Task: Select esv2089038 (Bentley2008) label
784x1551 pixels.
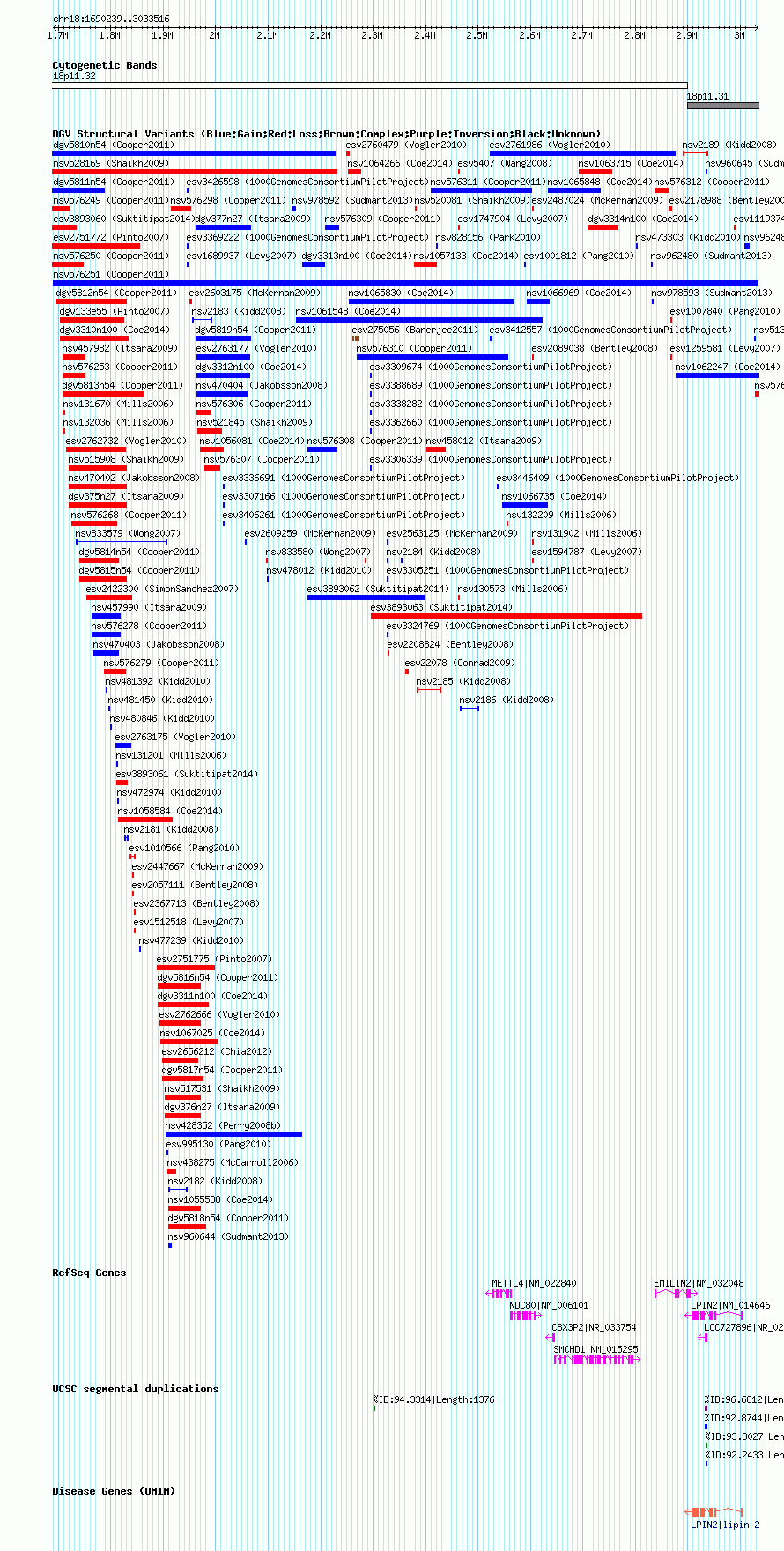Action: (595, 348)
